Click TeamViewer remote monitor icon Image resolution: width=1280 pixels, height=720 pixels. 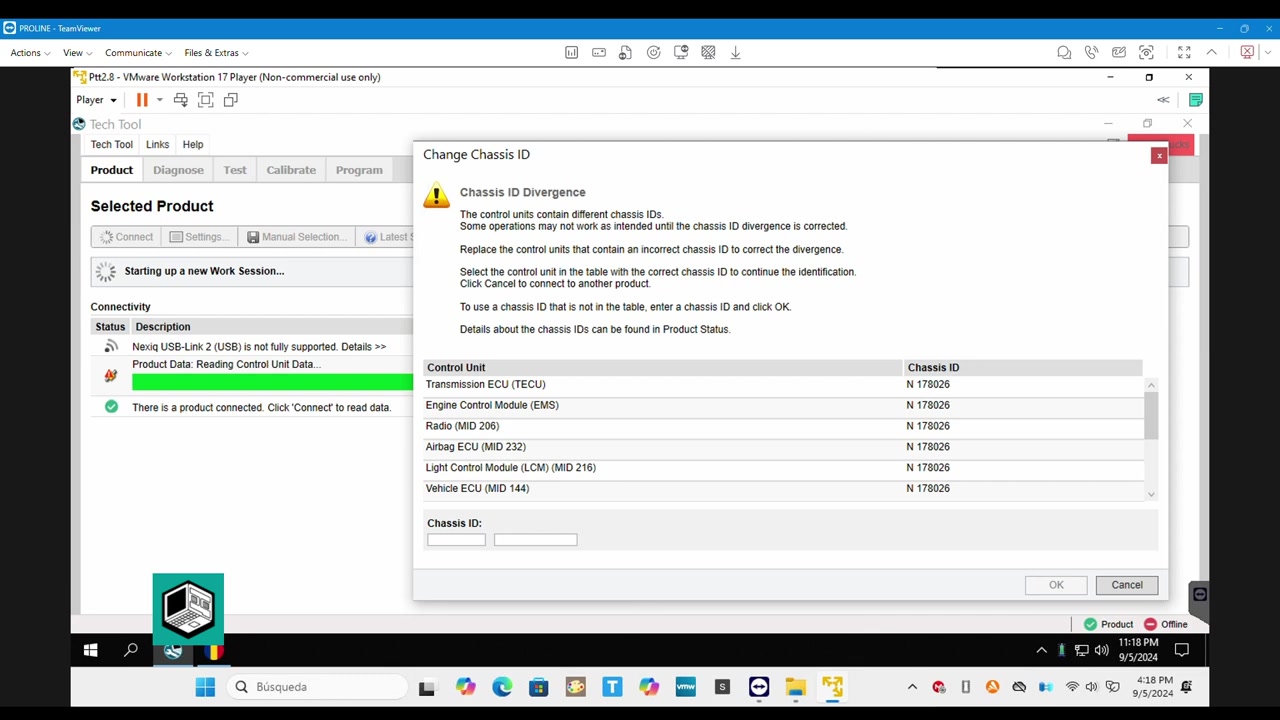pos(681,53)
